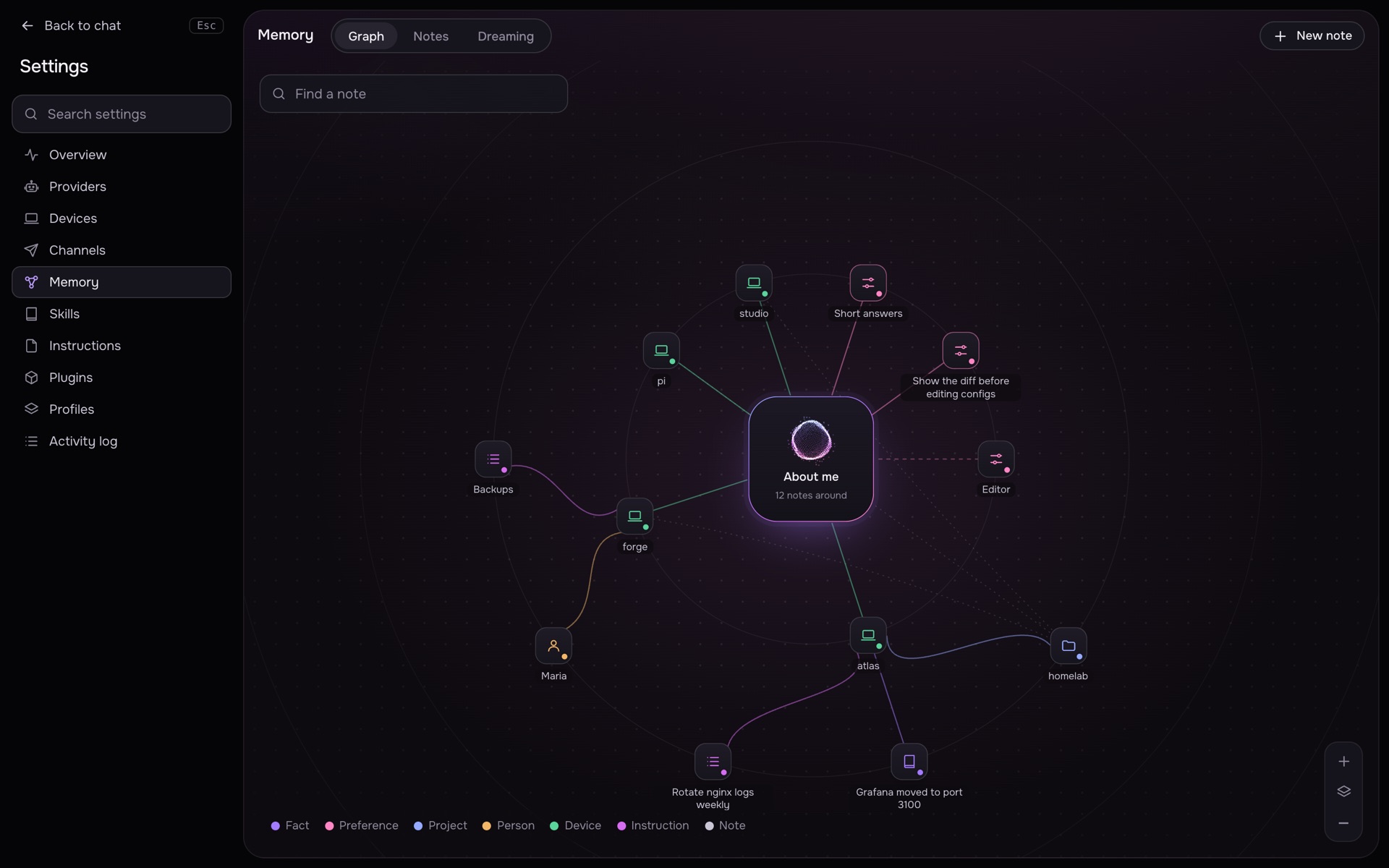Viewport: 1389px width, 868px height.
Task: Click the Project legend entry
Action: [x=441, y=825]
